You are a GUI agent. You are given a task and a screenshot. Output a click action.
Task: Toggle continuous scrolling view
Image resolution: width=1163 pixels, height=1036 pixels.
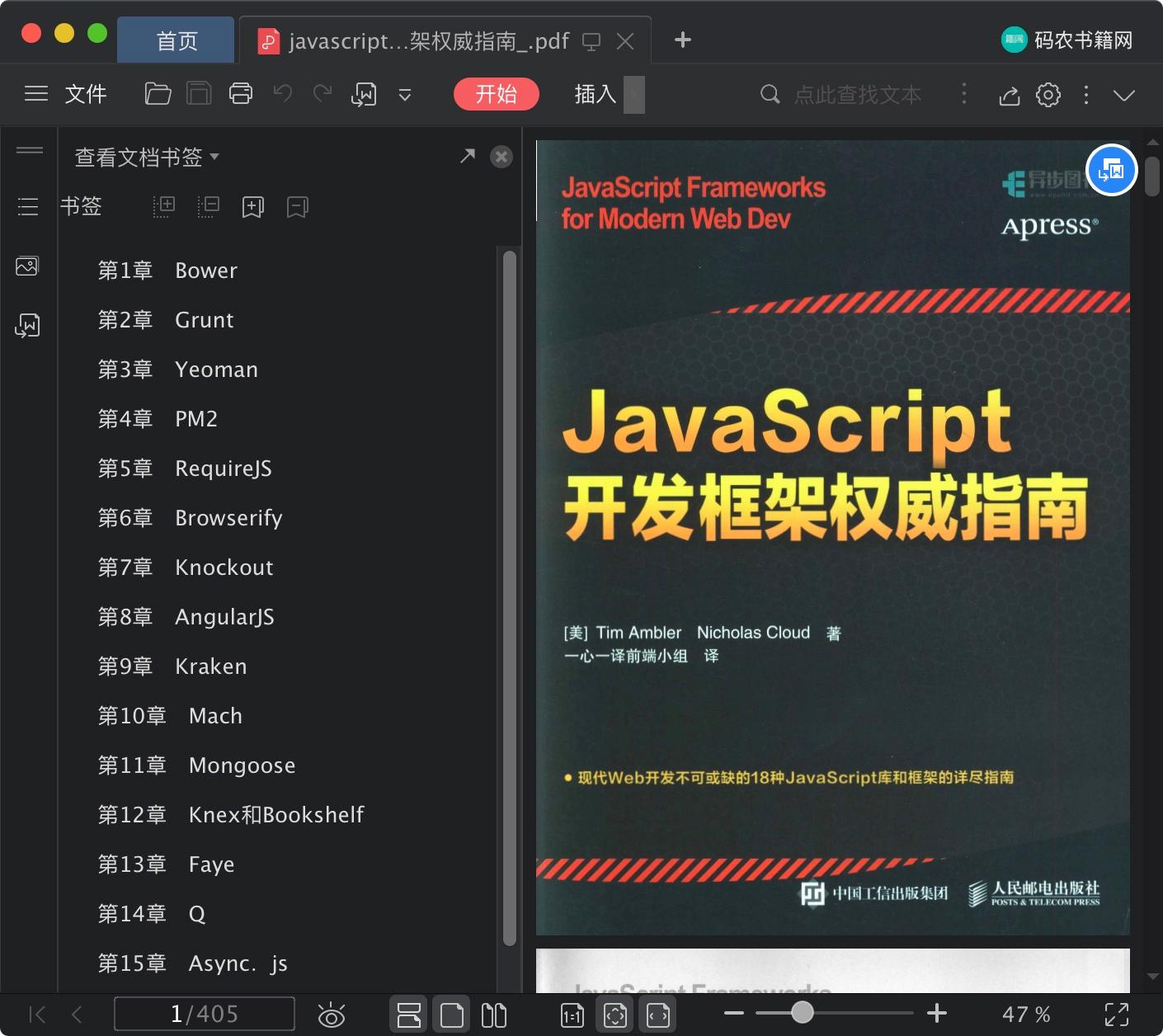pos(409,1015)
